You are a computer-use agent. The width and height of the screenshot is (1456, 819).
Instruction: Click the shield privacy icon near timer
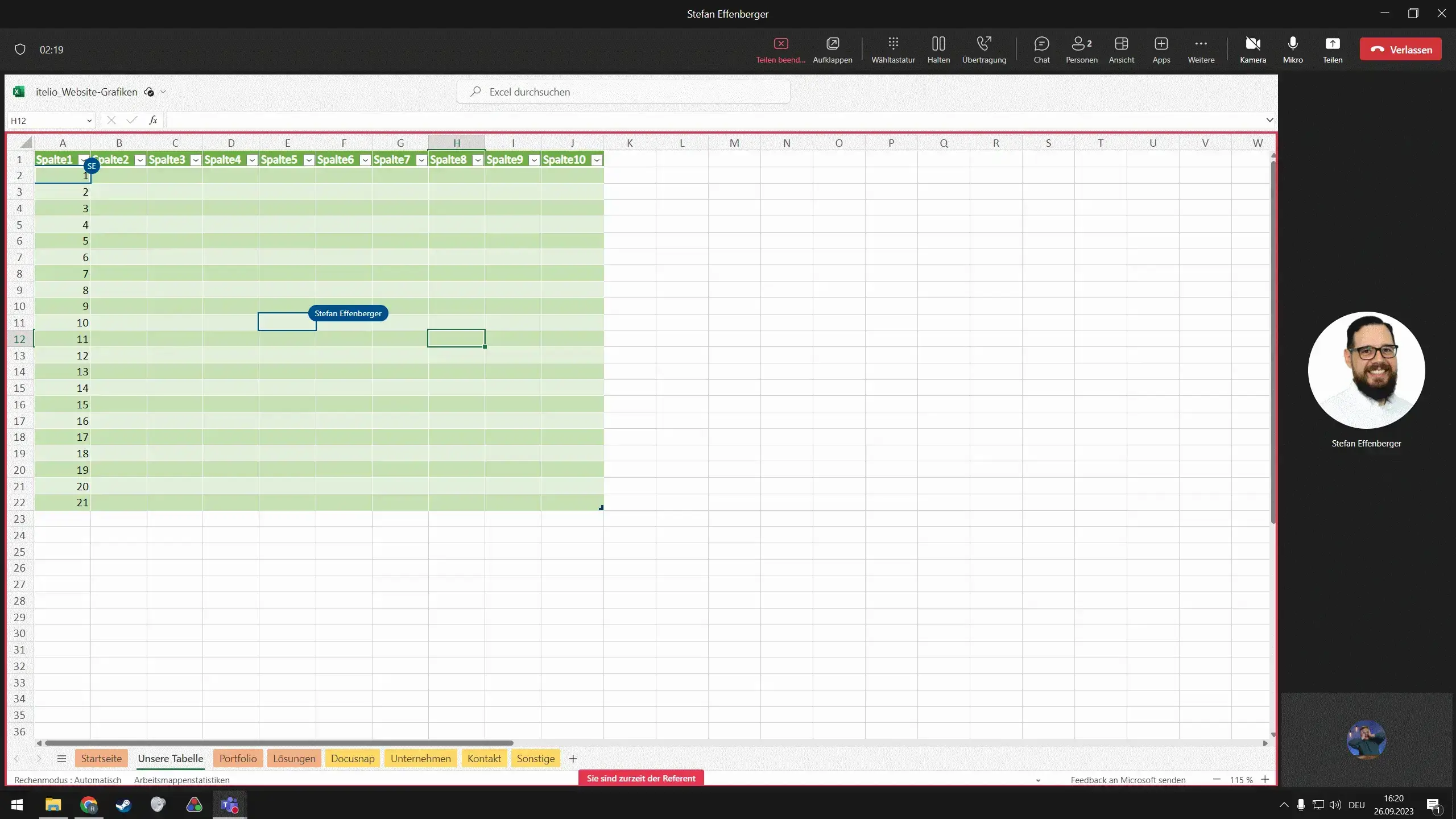point(20,49)
